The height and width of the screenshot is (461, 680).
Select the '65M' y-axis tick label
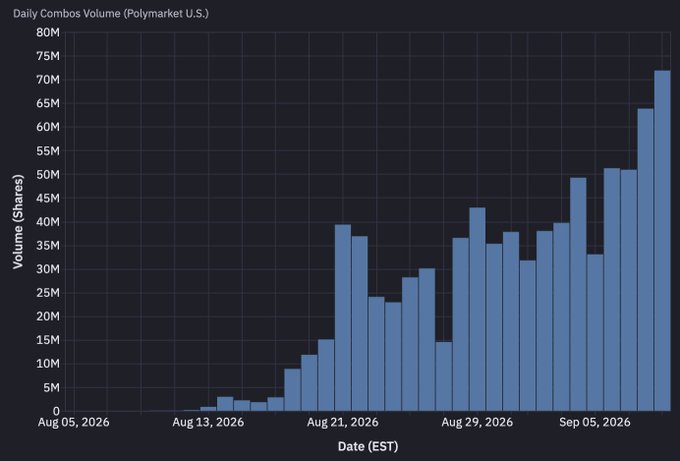pyautogui.click(x=48, y=104)
